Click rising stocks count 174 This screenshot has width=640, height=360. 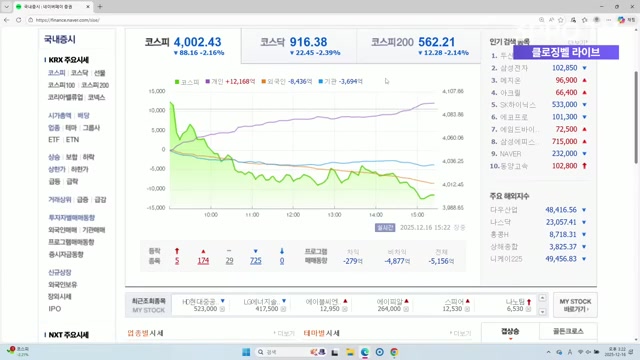click(x=203, y=260)
